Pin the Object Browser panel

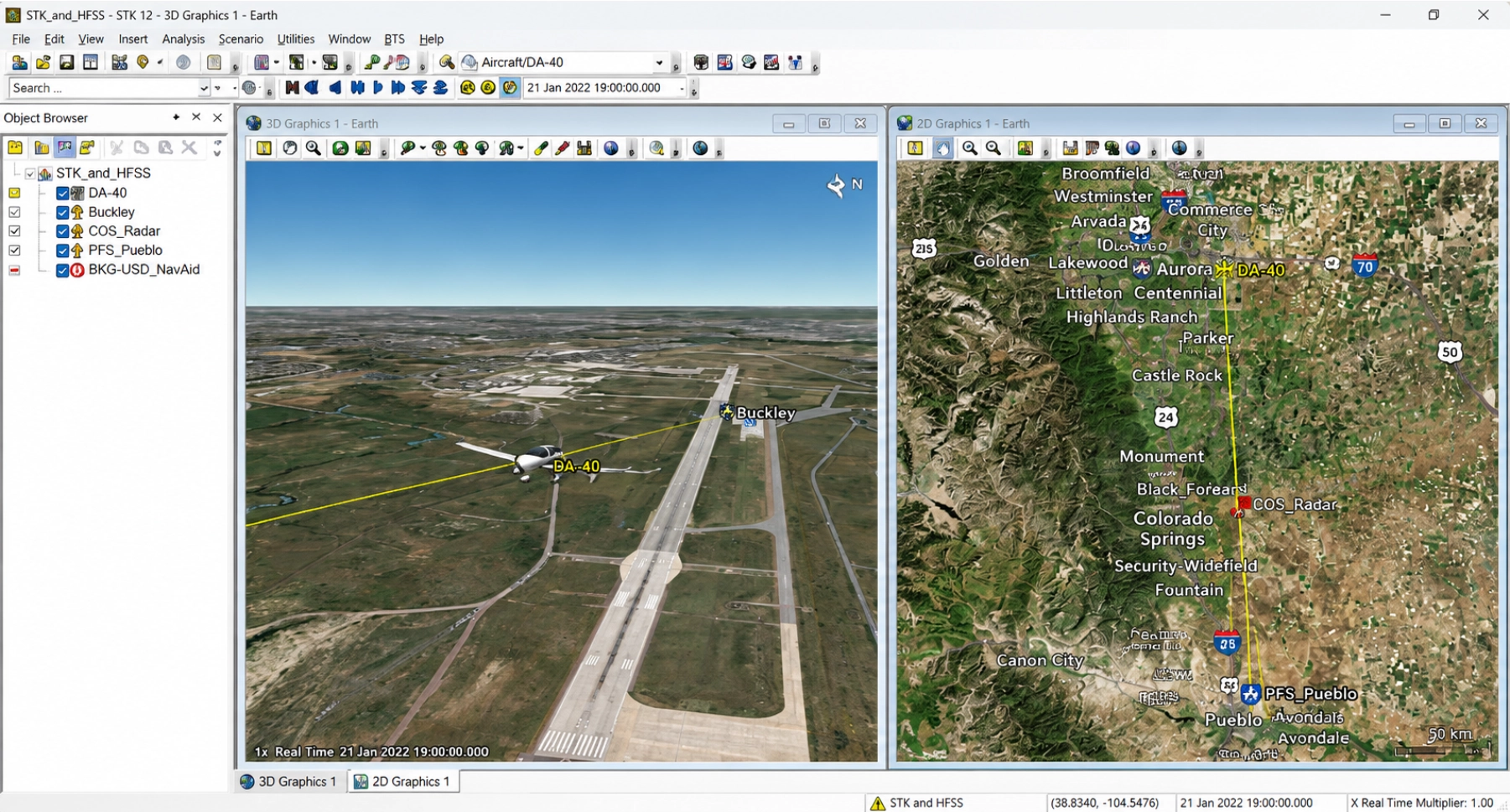tap(176, 117)
